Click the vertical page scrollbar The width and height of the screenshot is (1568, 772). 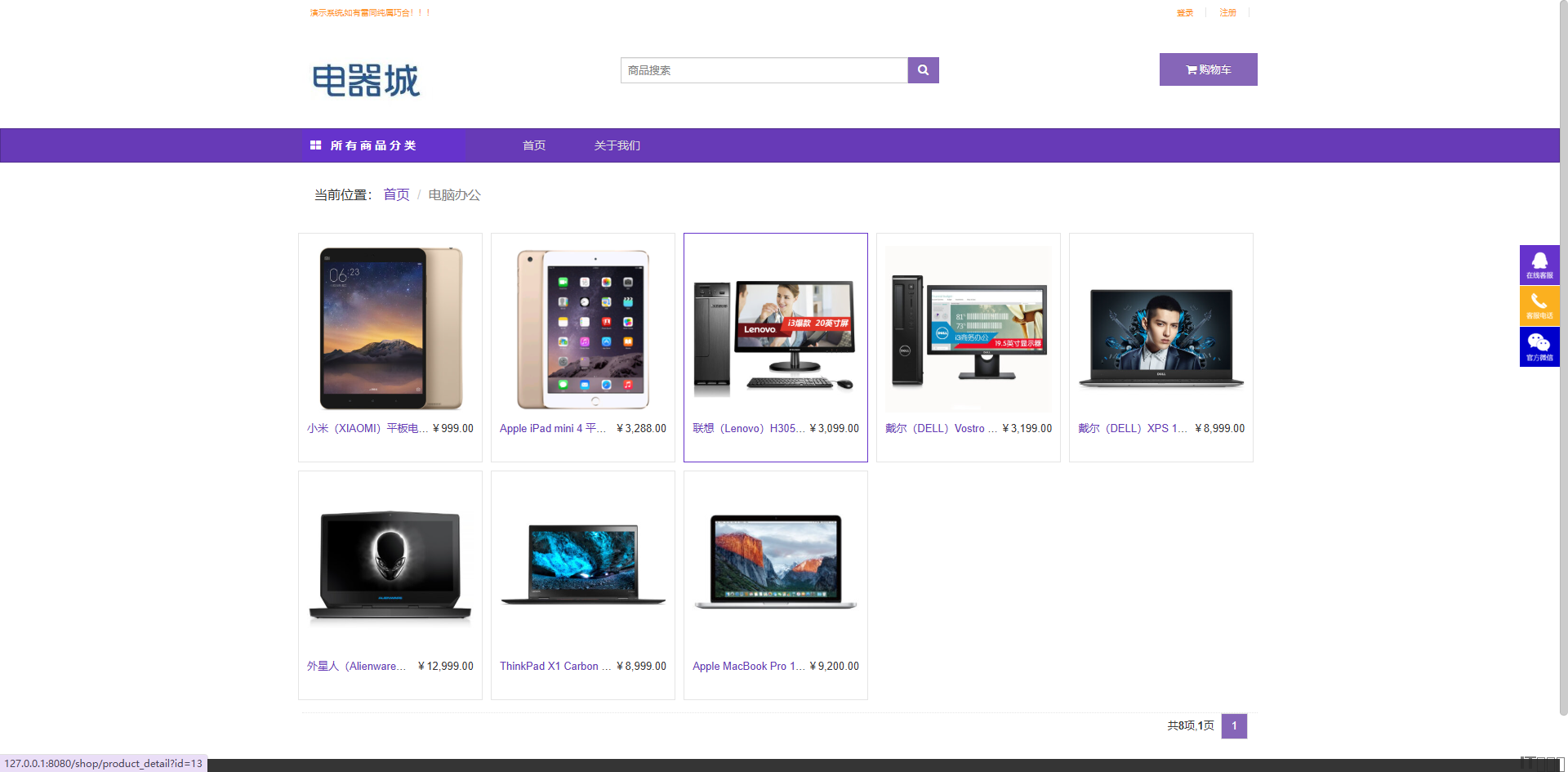1563,359
